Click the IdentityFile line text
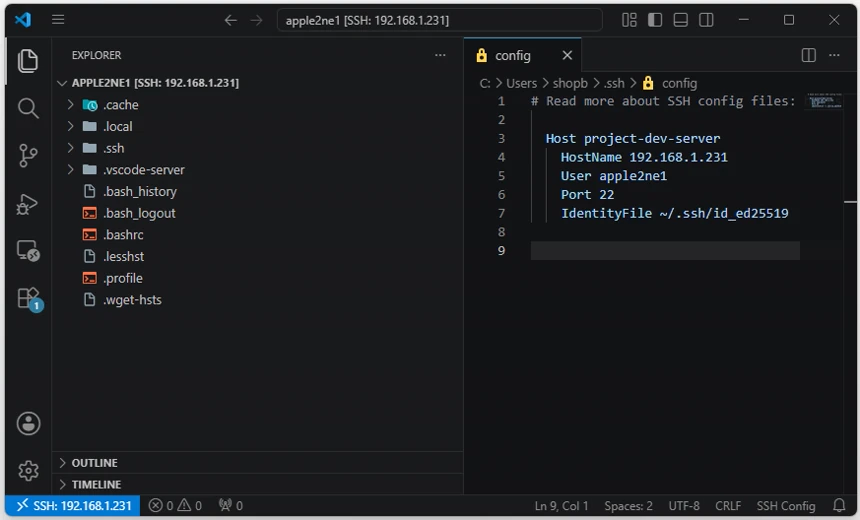 674,213
